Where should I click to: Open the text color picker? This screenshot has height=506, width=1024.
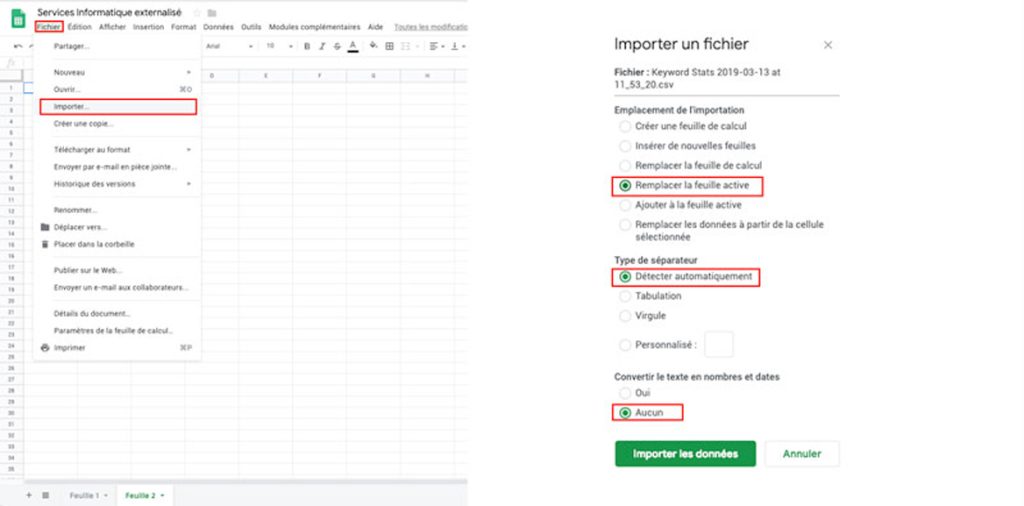click(x=353, y=46)
